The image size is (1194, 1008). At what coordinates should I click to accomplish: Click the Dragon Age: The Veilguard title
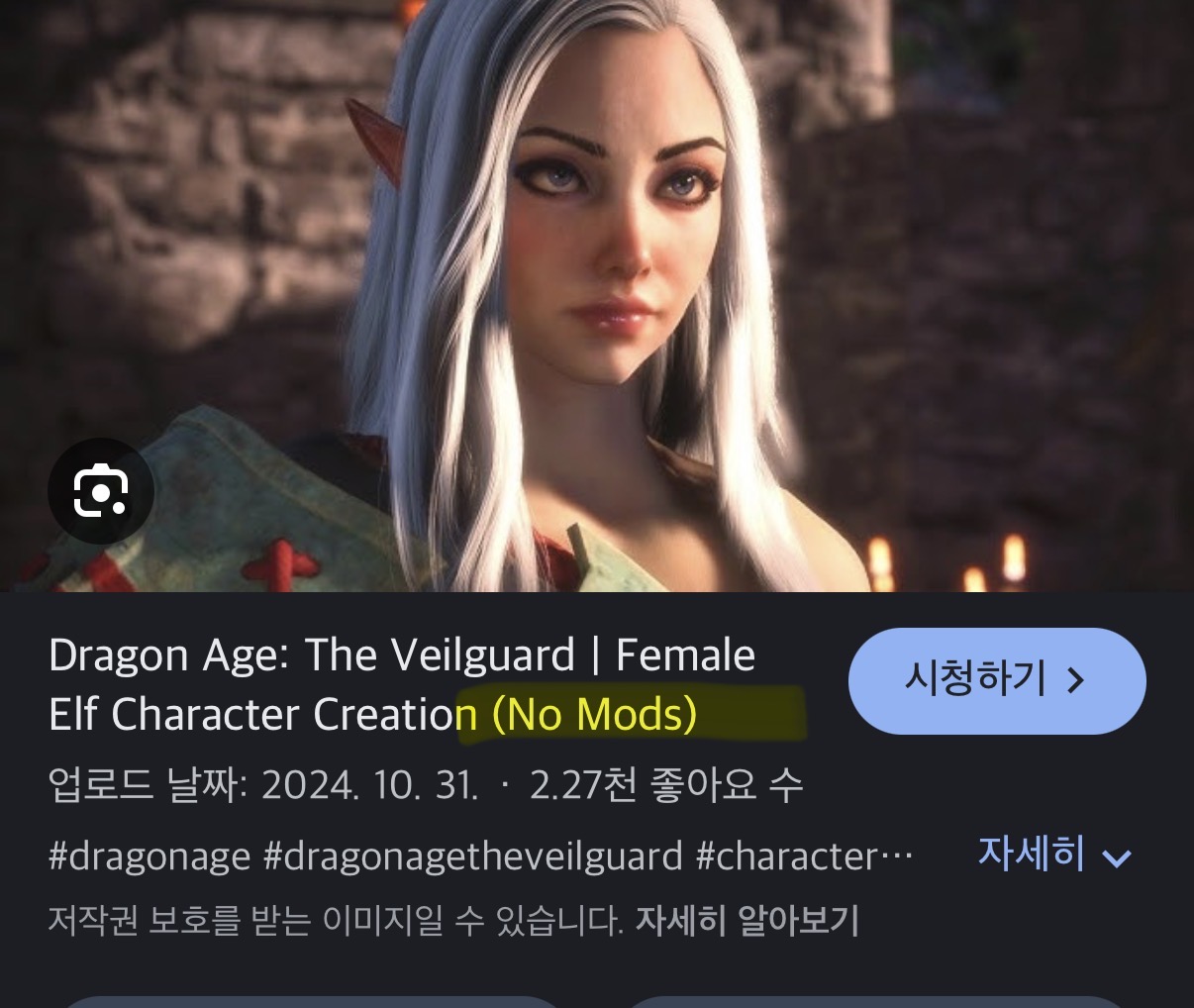coord(311,655)
